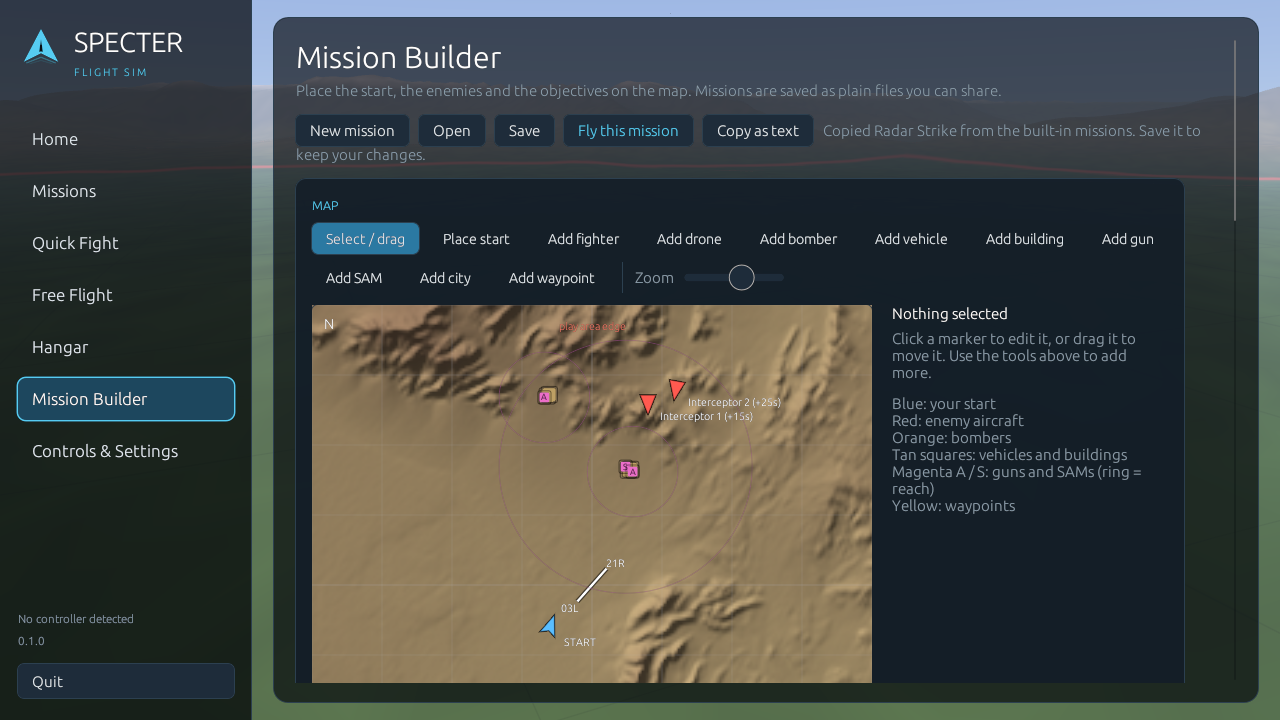
Task: Select the Interceptor 1 red enemy marker
Action: [x=648, y=404]
